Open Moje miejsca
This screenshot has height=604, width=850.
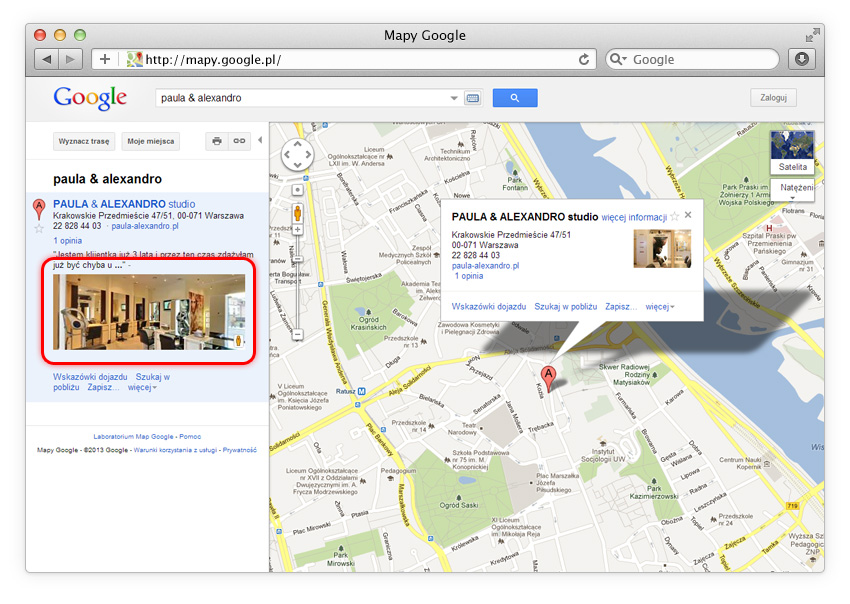click(x=151, y=141)
